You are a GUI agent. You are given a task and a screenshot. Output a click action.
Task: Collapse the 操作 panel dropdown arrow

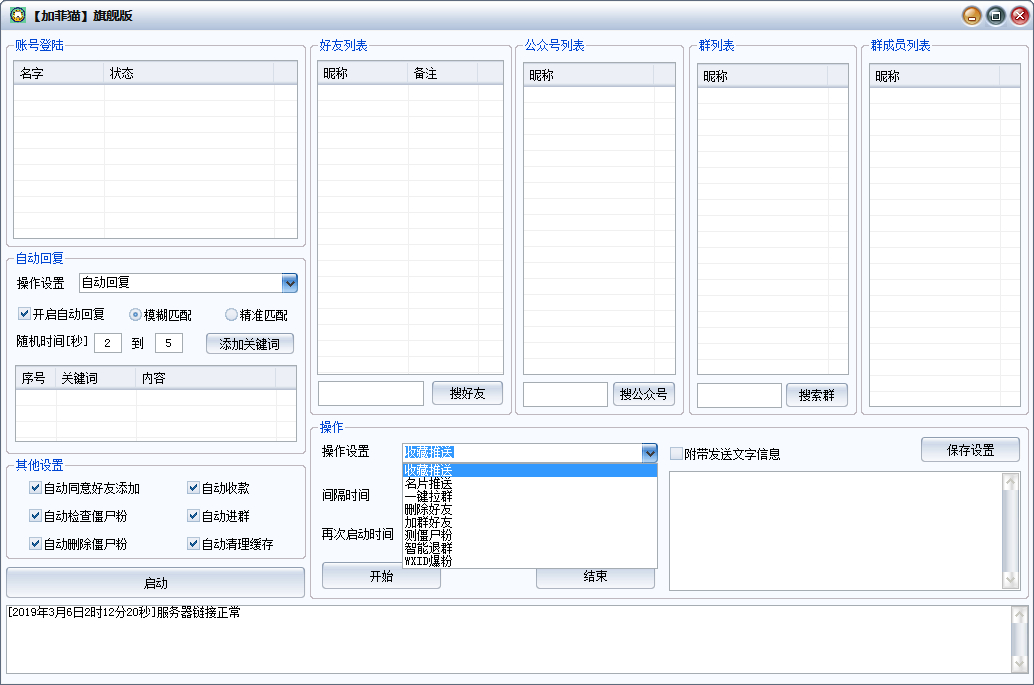[x=649, y=453]
